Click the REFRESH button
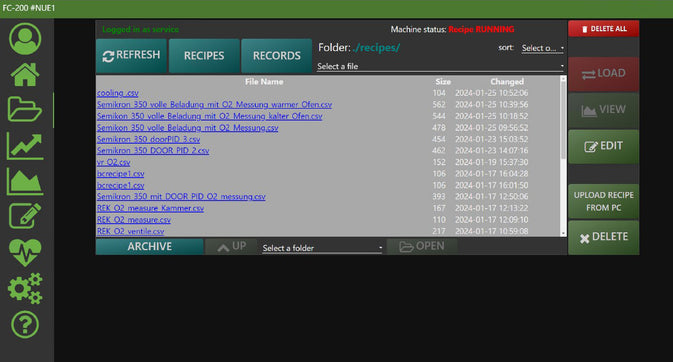This screenshot has width=673, height=362. (131, 56)
